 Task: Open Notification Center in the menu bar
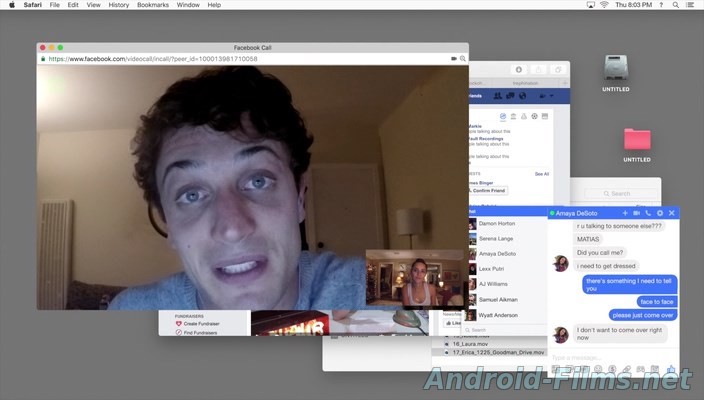(x=690, y=5)
